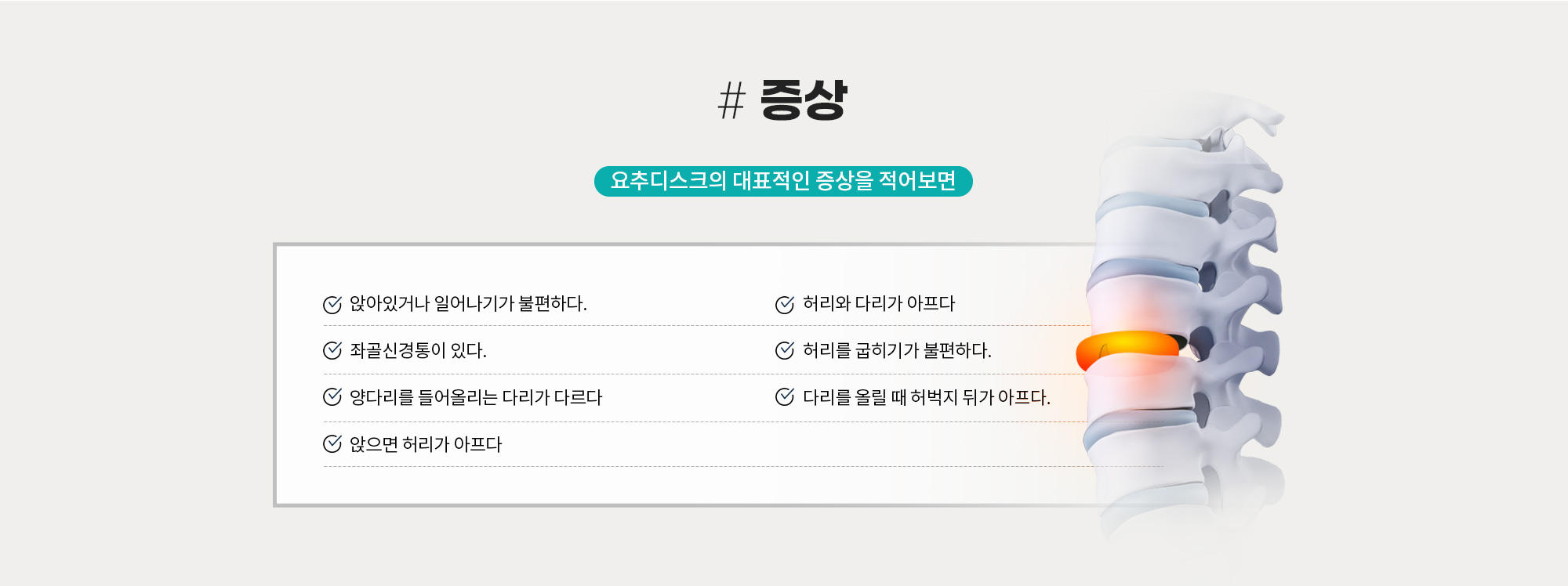This screenshot has width=1568, height=586.
Task: Click the check icon beside 앉으면 허리가 아프다
Action: tap(332, 444)
